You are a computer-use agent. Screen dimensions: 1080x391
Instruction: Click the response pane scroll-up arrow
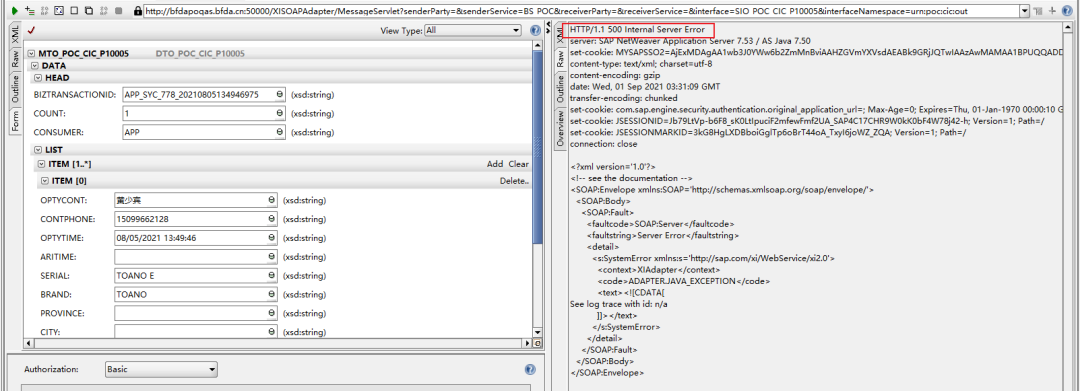coord(1068,27)
